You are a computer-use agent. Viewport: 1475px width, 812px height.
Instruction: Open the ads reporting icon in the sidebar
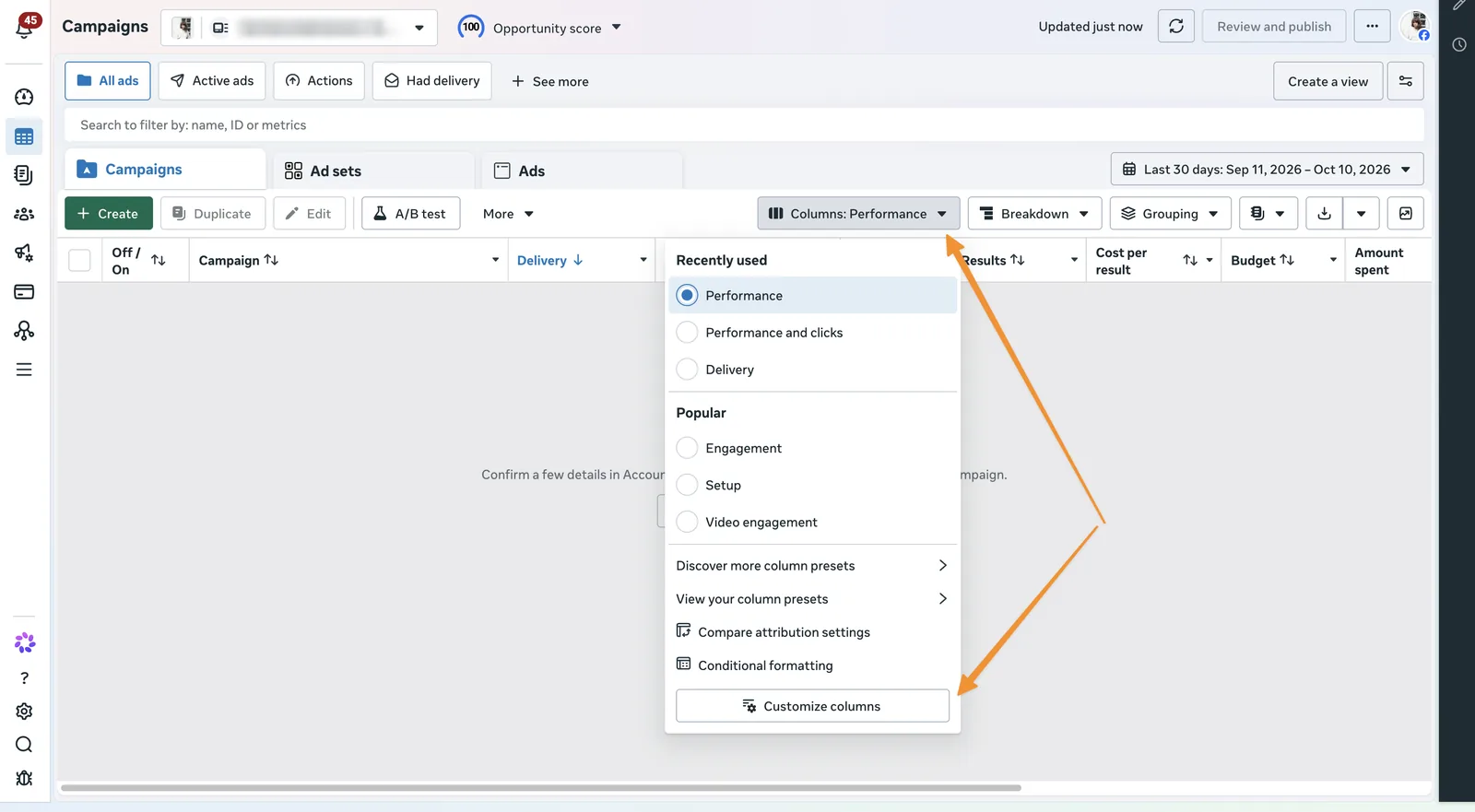pos(24,175)
